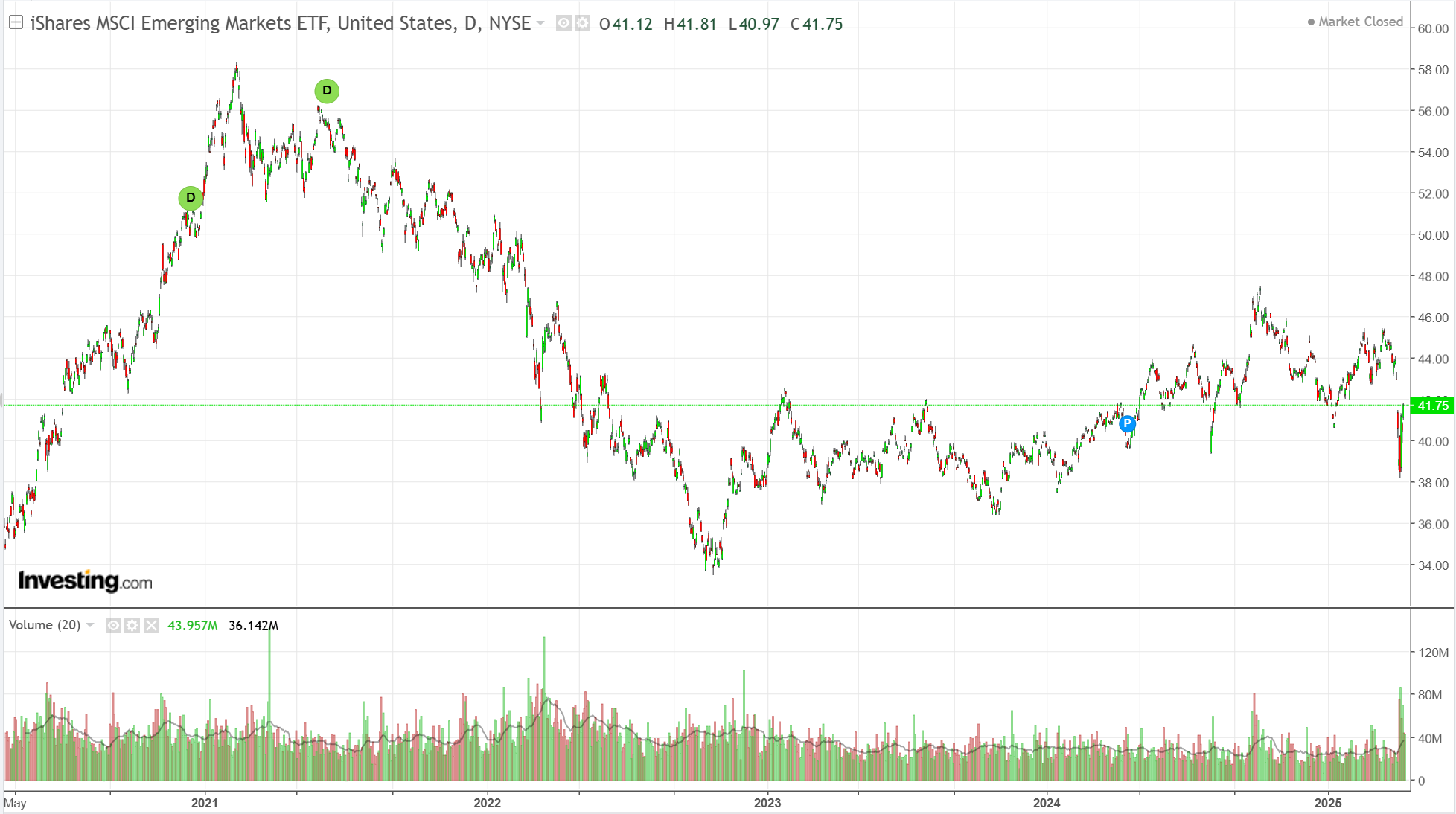Remove the Volume indicator with X icon
Image resolution: width=1456 pixels, height=814 pixels.
point(151,625)
